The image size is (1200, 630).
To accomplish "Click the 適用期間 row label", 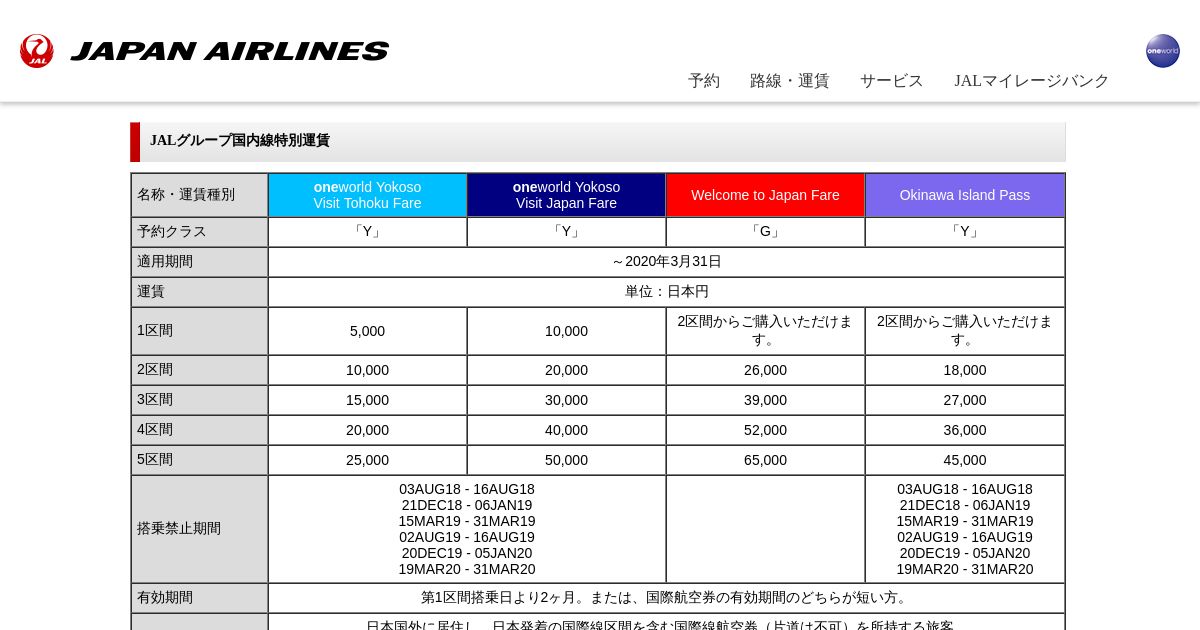I will tap(199, 262).
